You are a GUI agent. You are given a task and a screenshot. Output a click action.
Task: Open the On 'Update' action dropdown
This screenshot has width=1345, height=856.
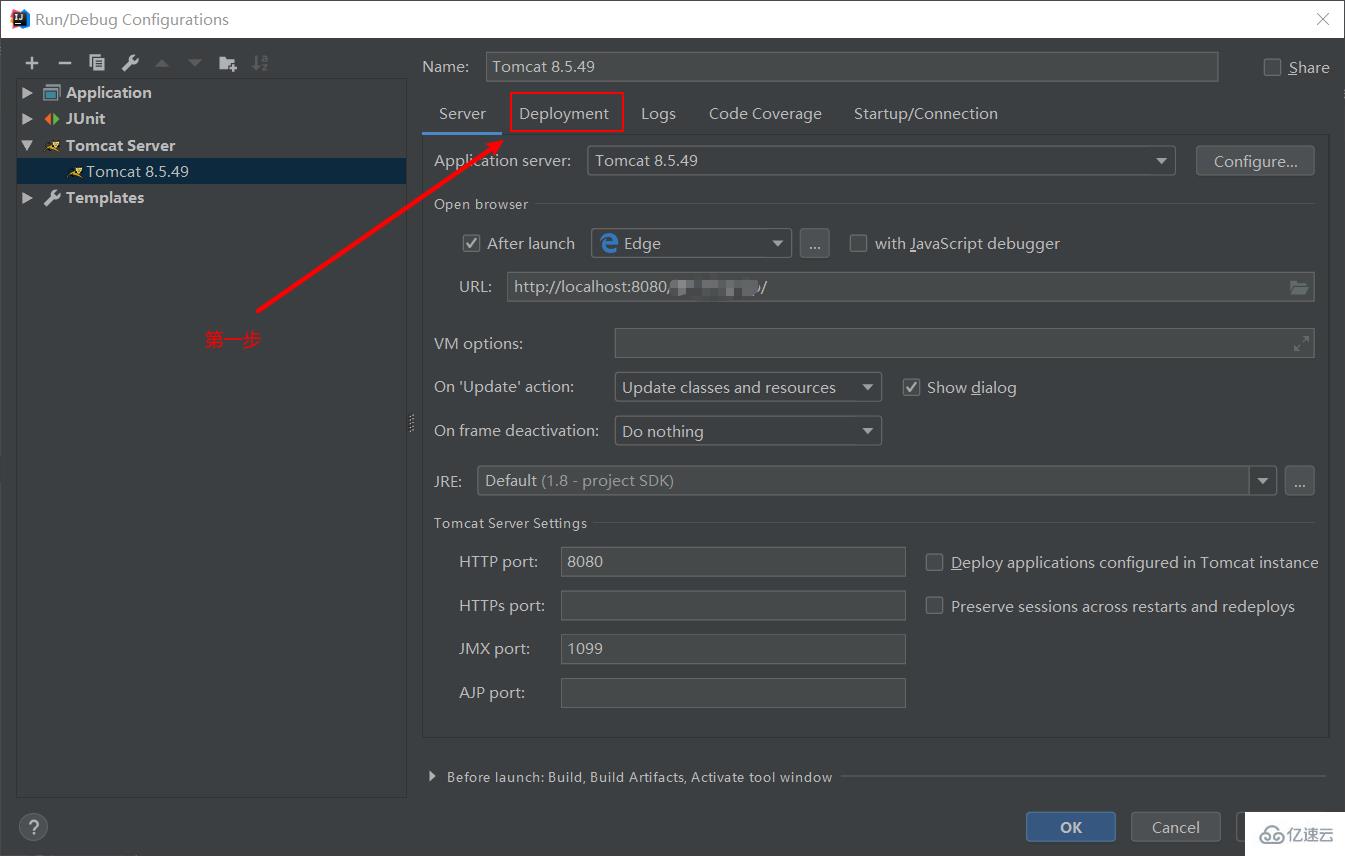point(748,387)
